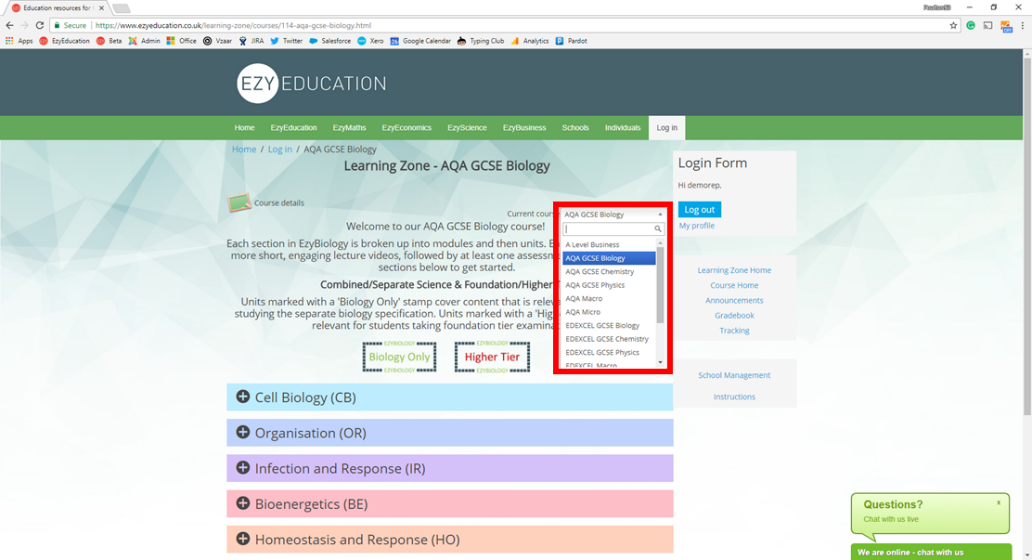Open the EzyEducation navigation menu item
The height and width of the screenshot is (560, 1032).
pos(294,128)
